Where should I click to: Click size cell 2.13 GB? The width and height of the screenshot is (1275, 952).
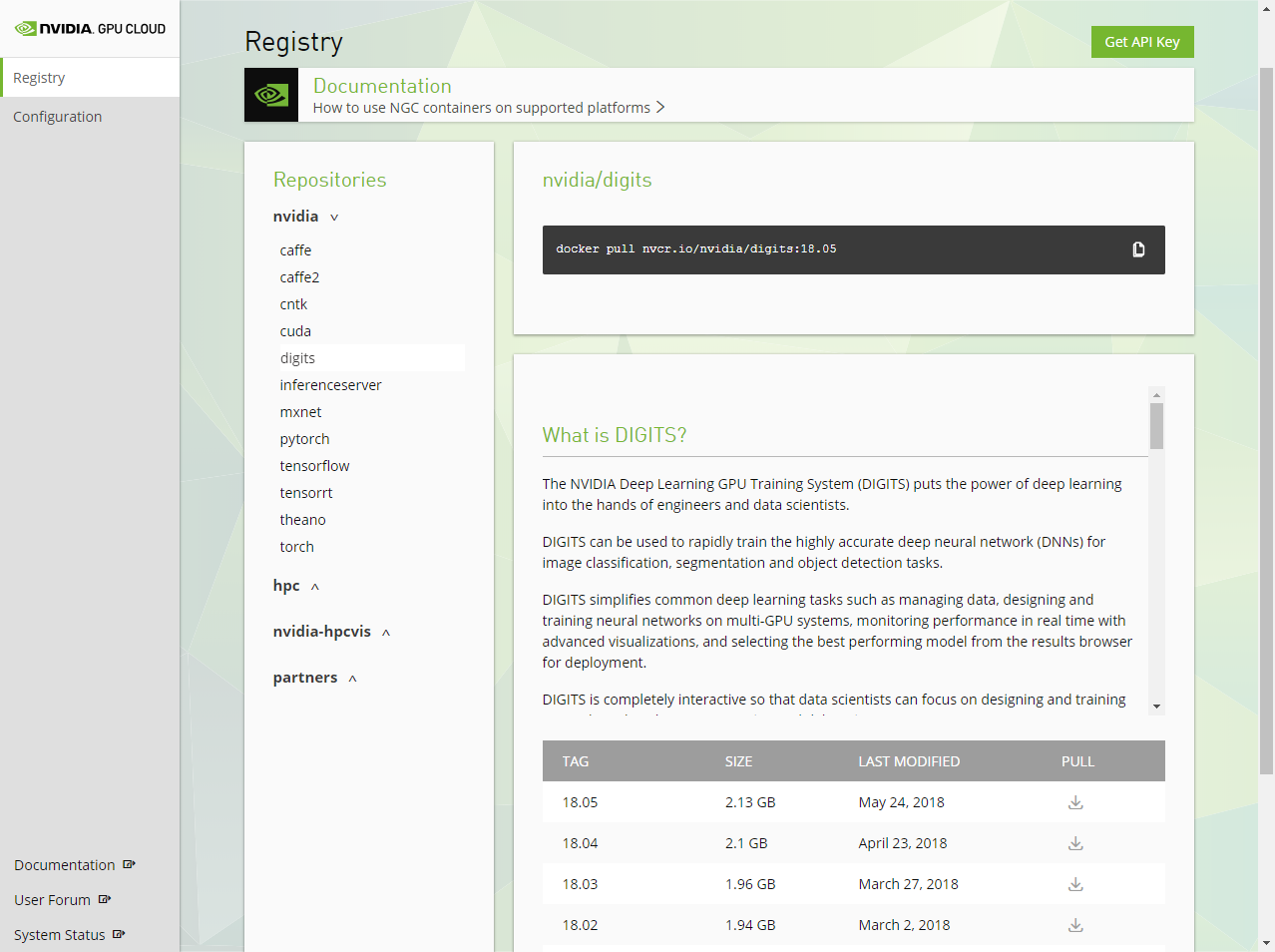click(750, 802)
